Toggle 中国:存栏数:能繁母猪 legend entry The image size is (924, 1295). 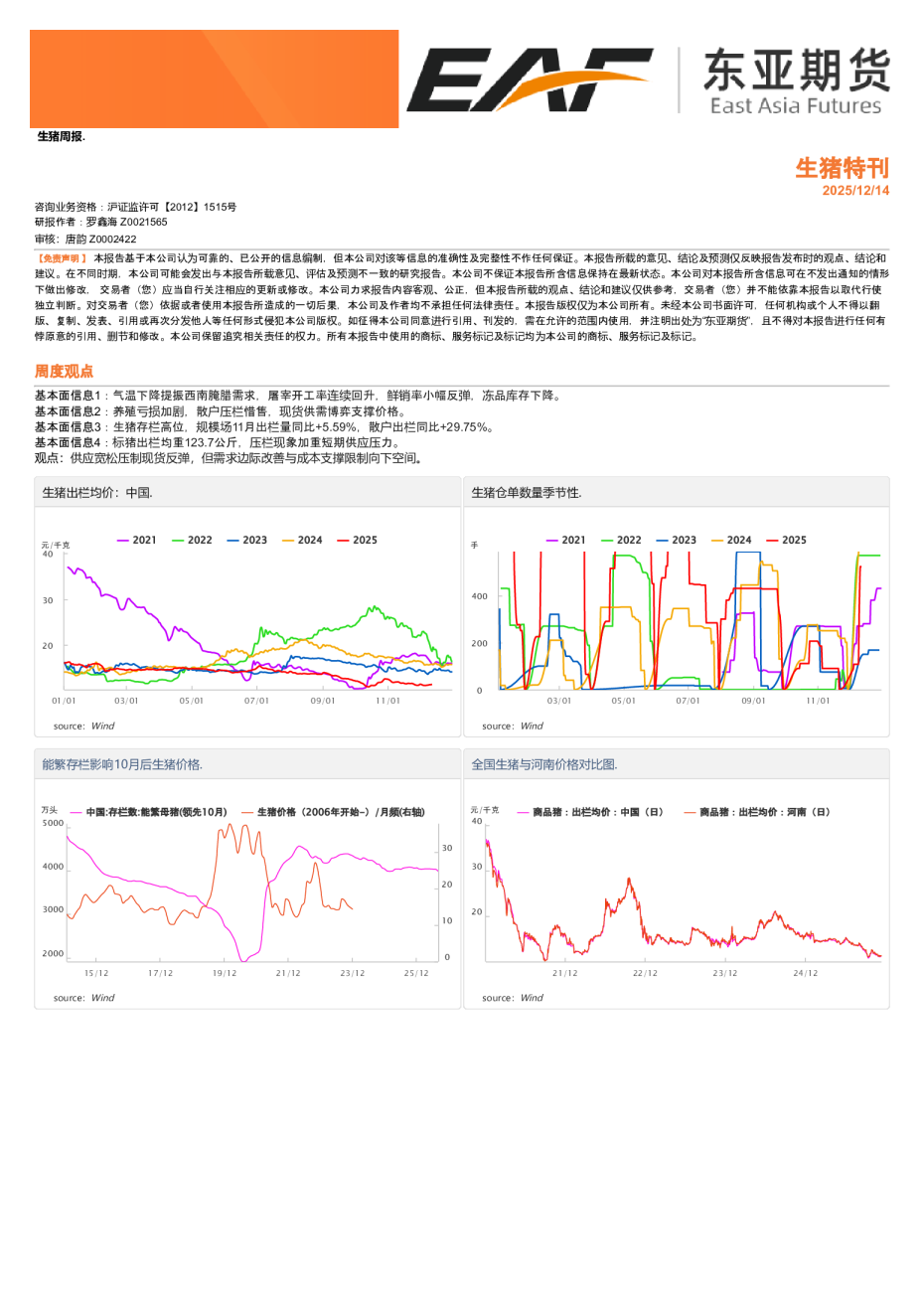[149, 812]
